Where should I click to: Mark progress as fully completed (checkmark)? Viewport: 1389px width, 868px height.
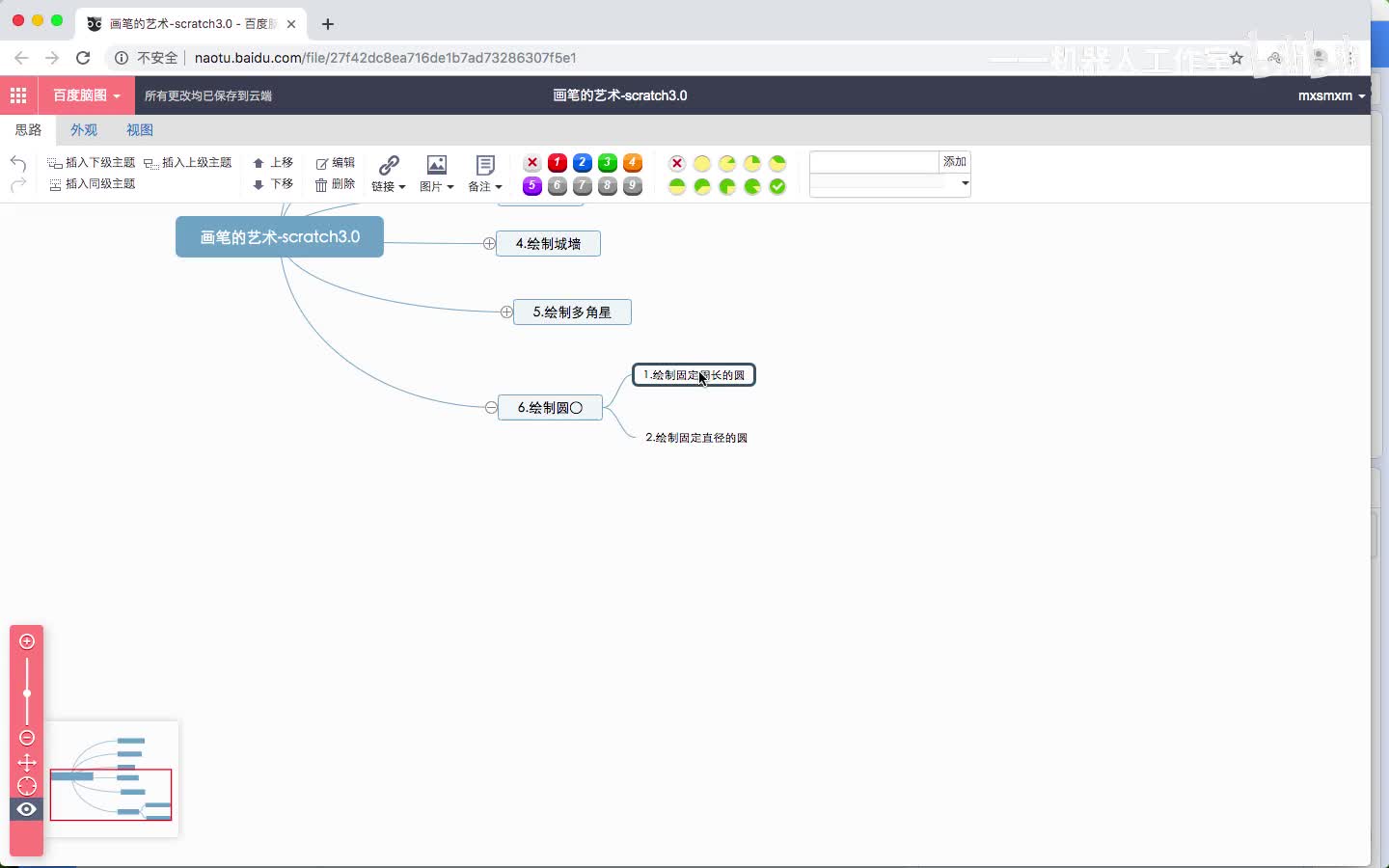tap(777, 186)
